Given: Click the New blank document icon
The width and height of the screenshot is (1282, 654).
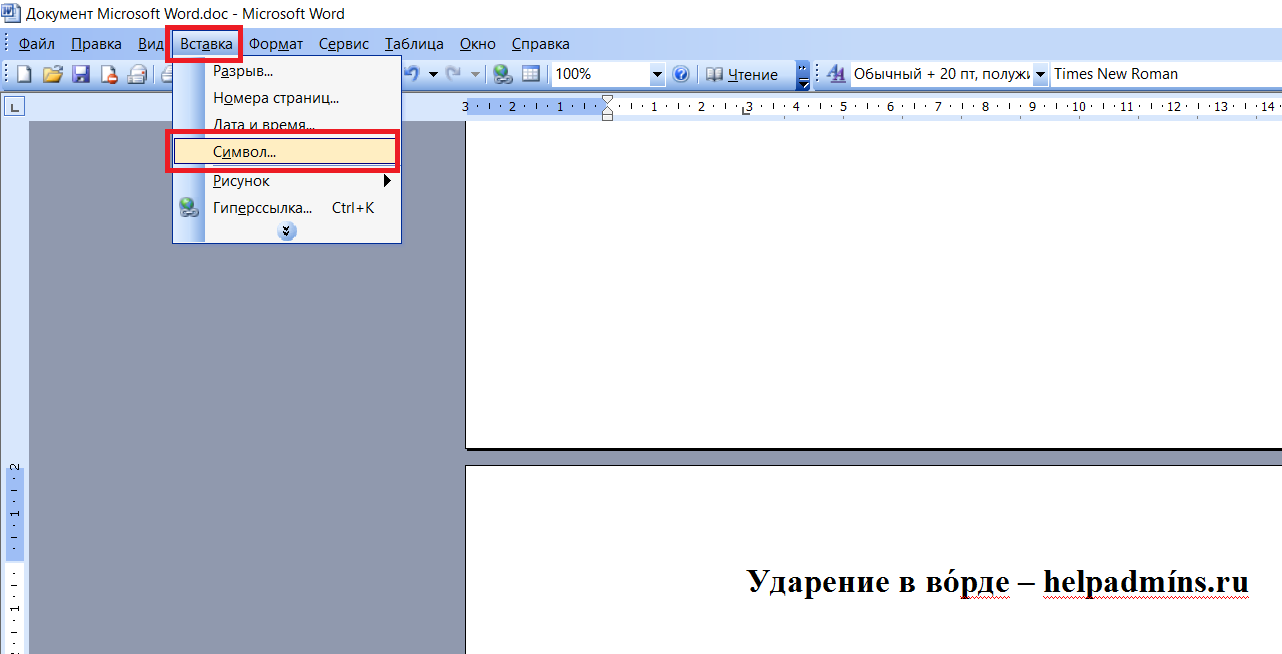Looking at the screenshot, I should coord(24,74).
